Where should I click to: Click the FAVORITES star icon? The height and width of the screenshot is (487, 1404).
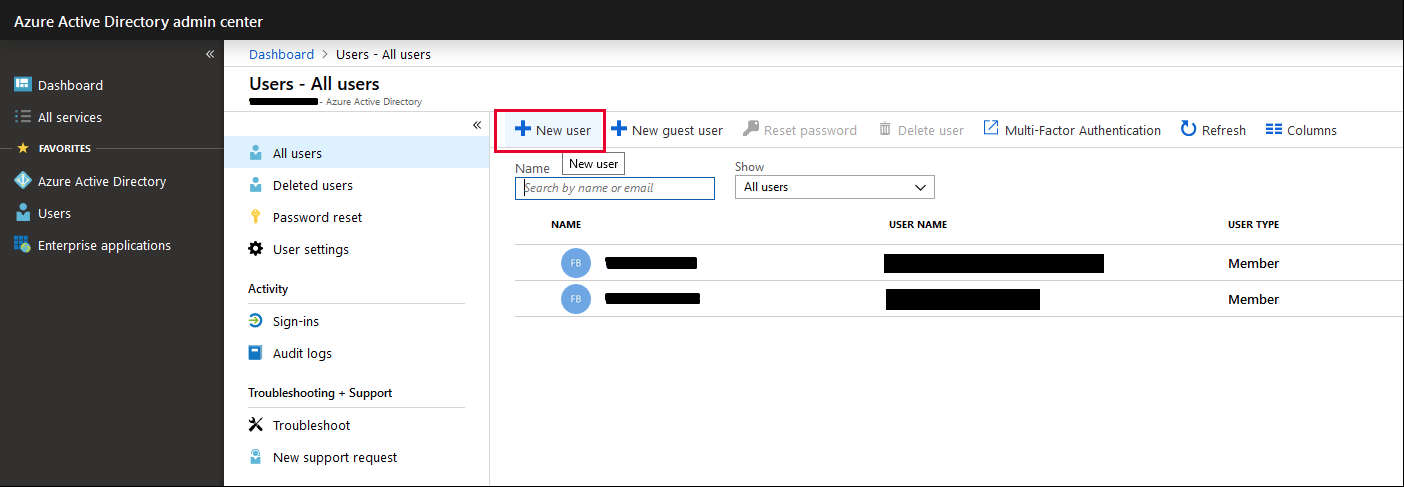pos(22,148)
